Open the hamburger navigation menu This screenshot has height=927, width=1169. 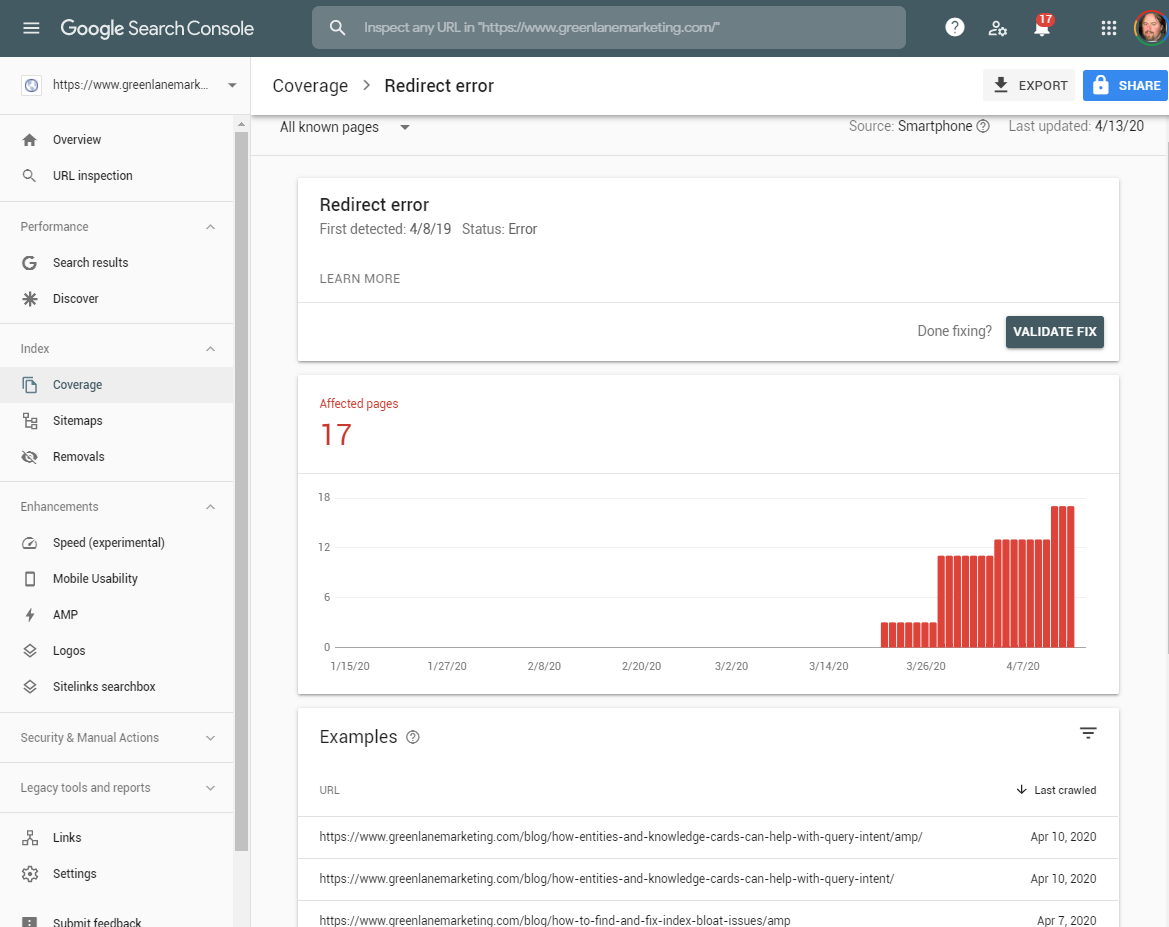[31, 28]
